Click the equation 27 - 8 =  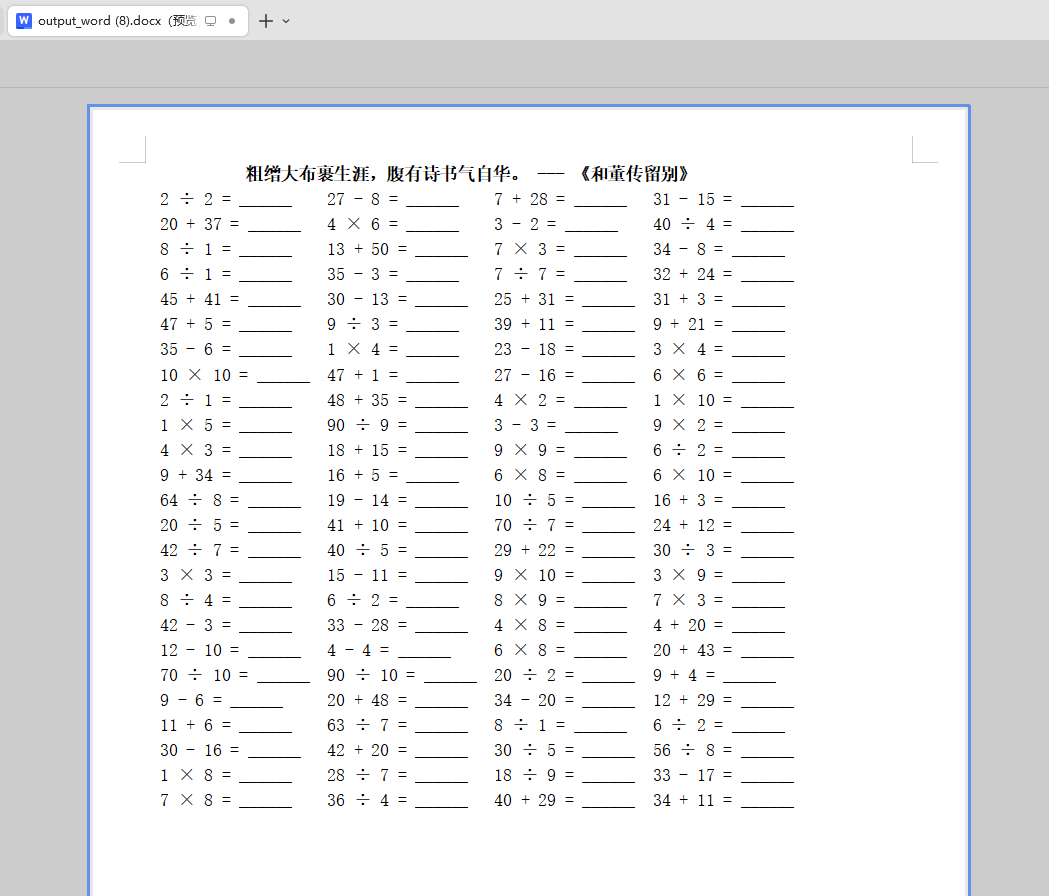tap(363, 199)
